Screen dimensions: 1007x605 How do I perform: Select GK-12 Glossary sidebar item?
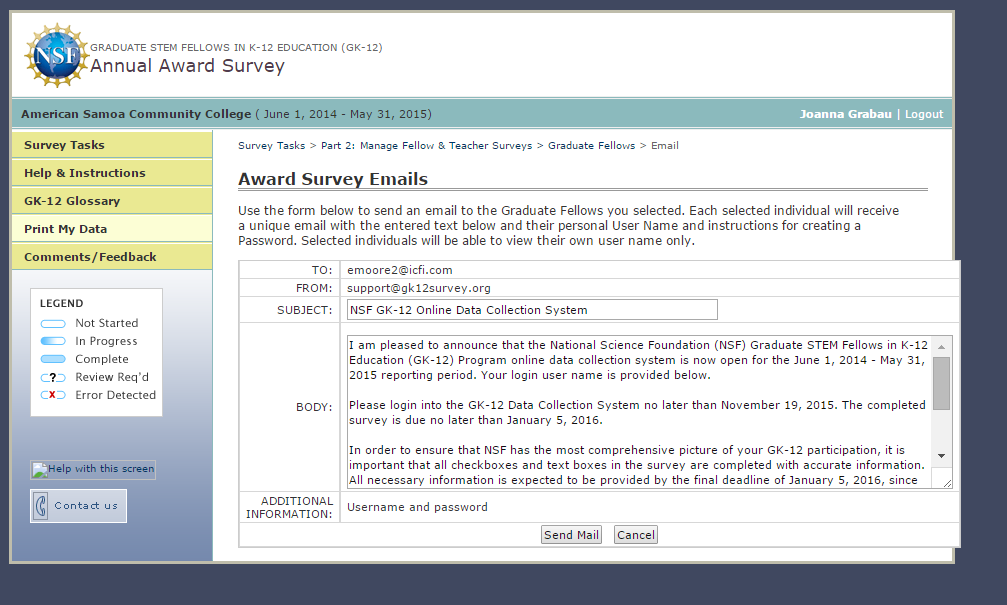(x=72, y=201)
